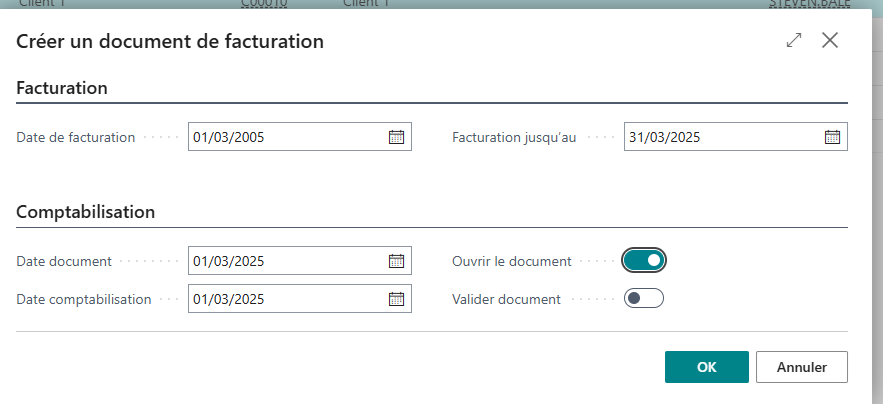
Task: Click the 'Date comptabilisation' text label
Action: pos(84,299)
